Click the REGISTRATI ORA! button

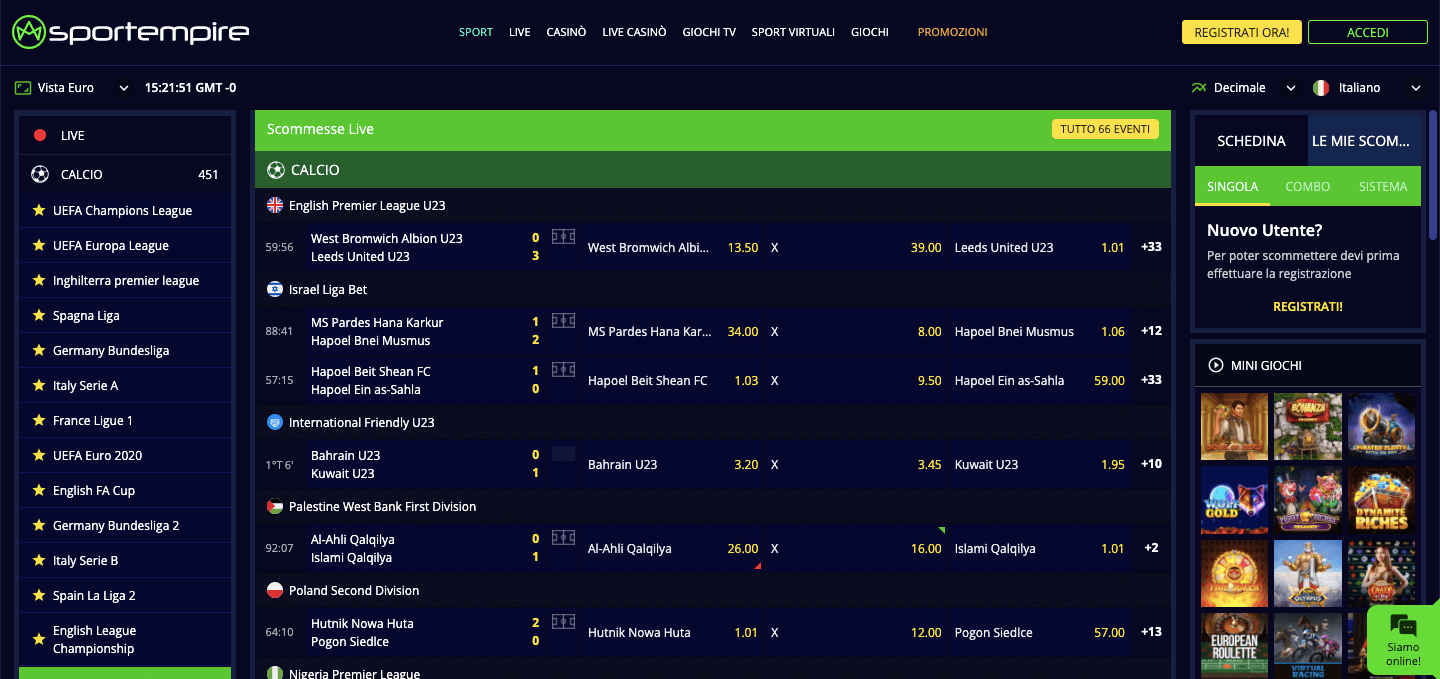[x=1241, y=31]
